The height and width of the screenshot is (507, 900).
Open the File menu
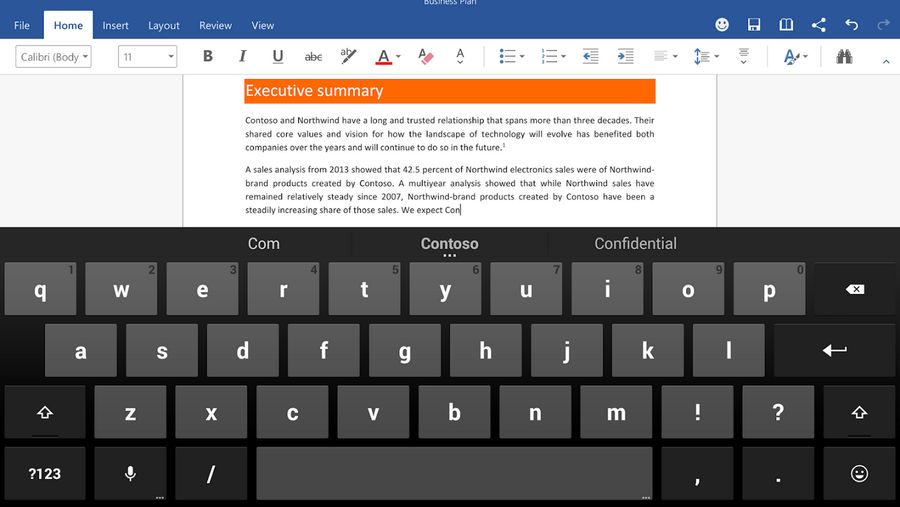coord(22,25)
